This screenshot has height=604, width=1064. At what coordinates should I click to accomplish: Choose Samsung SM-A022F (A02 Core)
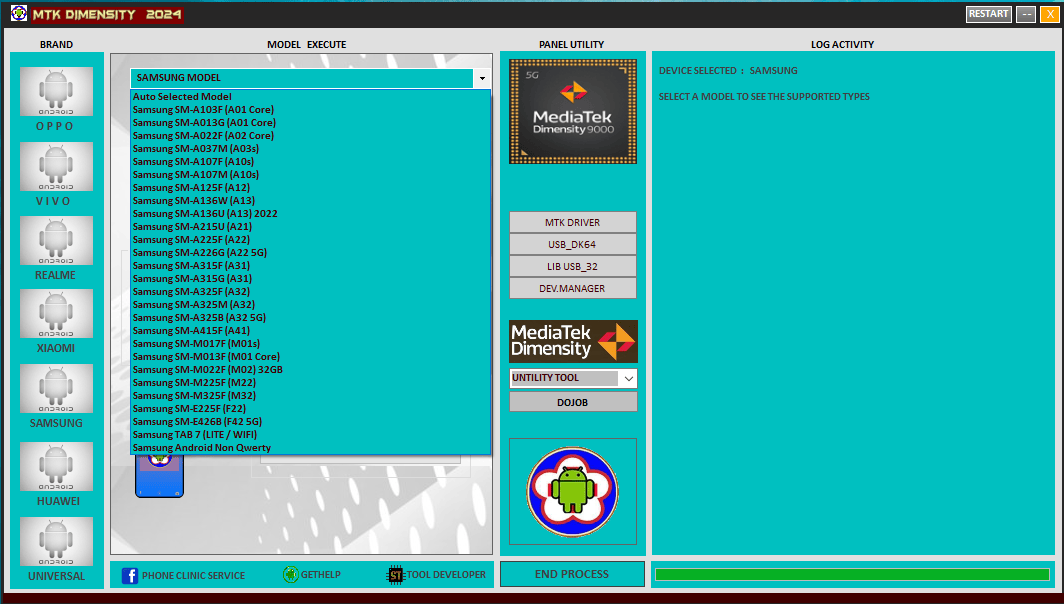point(310,136)
